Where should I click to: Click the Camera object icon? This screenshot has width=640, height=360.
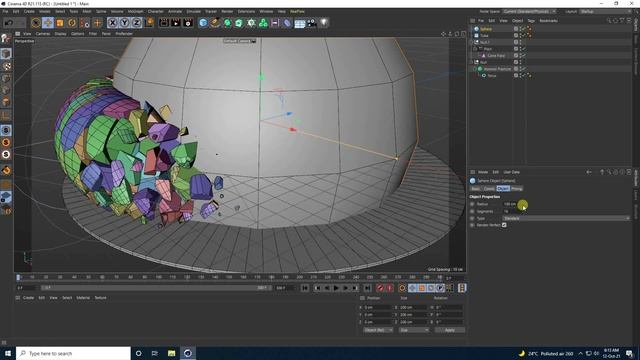[312, 23]
